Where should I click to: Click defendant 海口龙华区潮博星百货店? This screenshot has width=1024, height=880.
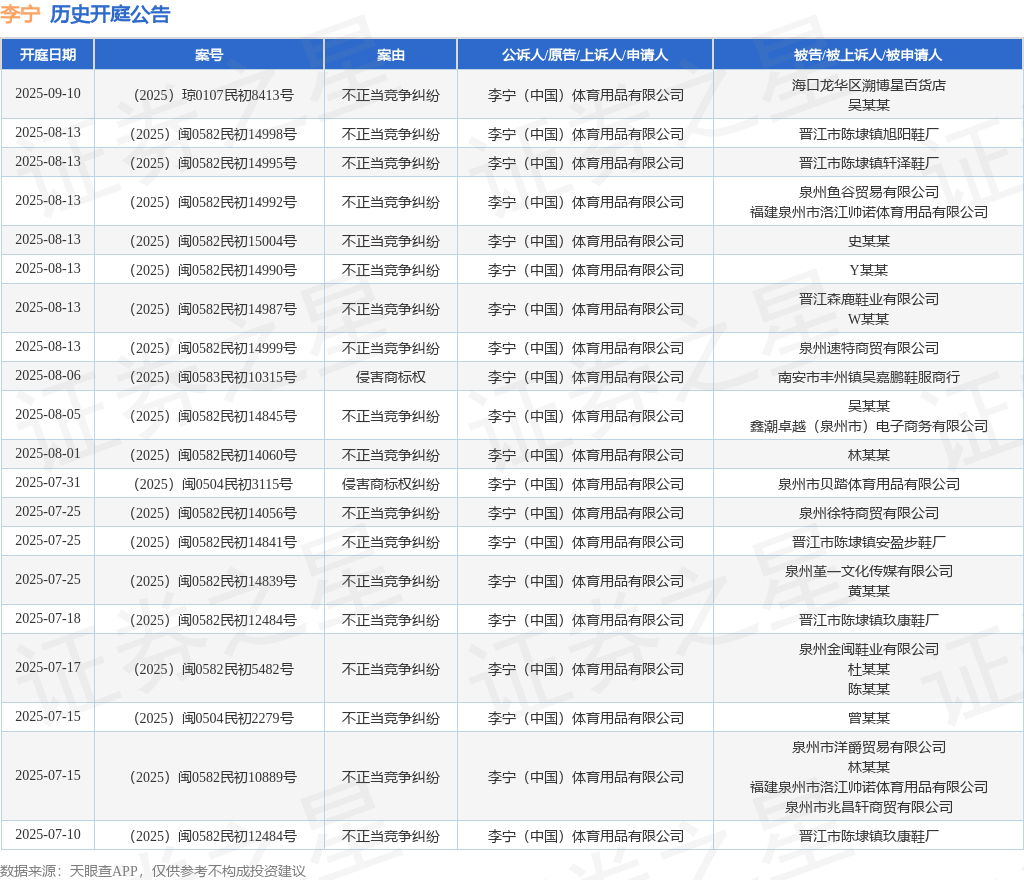(x=869, y=85)
